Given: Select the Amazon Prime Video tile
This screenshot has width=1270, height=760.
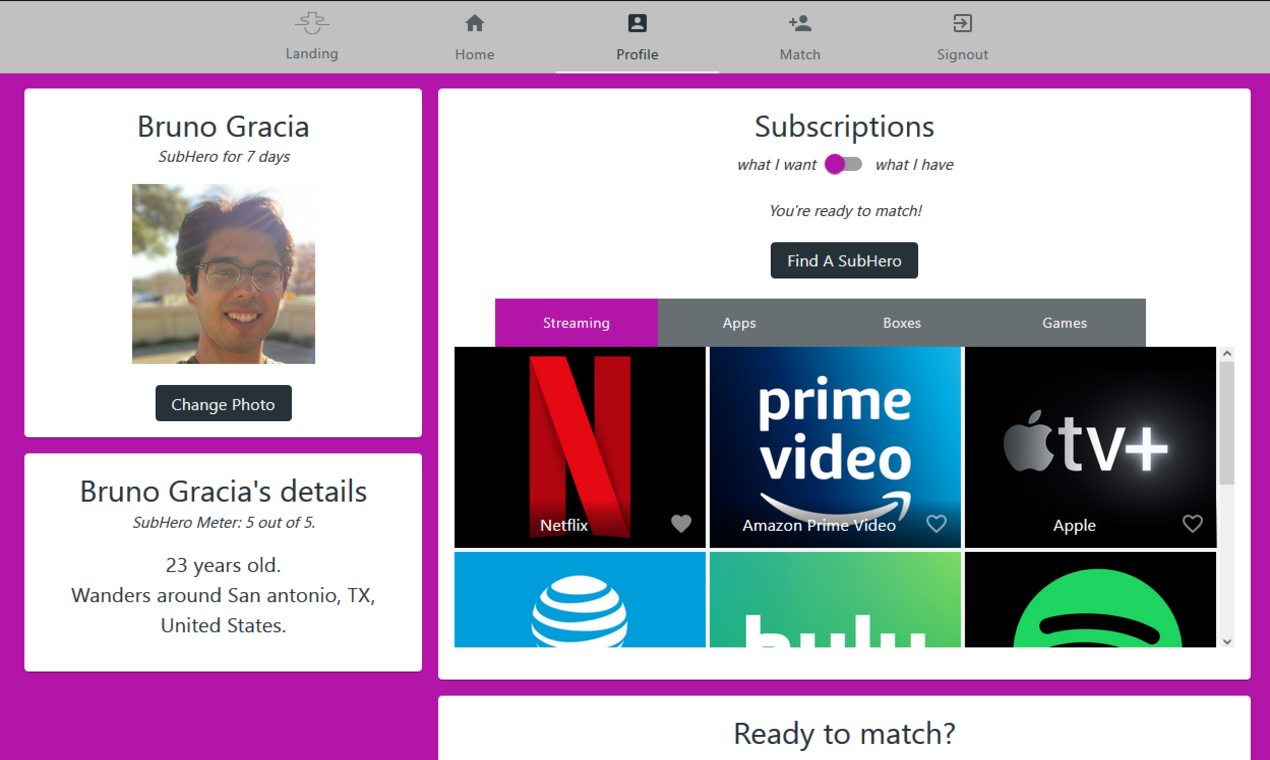Looking at the screenshot, I should pyautogui.click(x=835, y=447).
